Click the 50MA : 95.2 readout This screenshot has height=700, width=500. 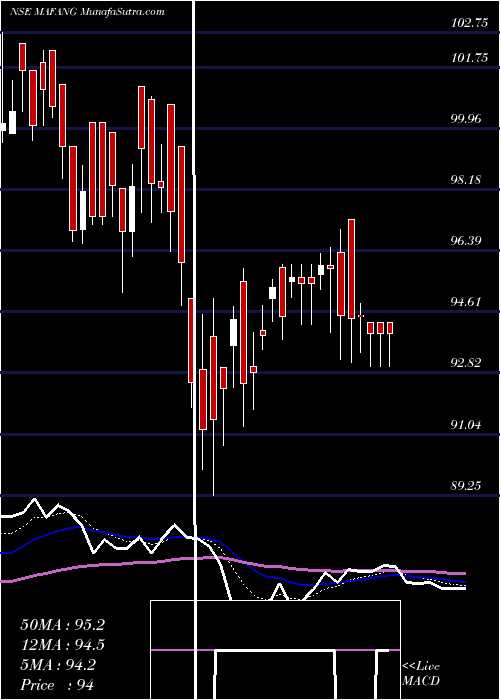point(62,625)
